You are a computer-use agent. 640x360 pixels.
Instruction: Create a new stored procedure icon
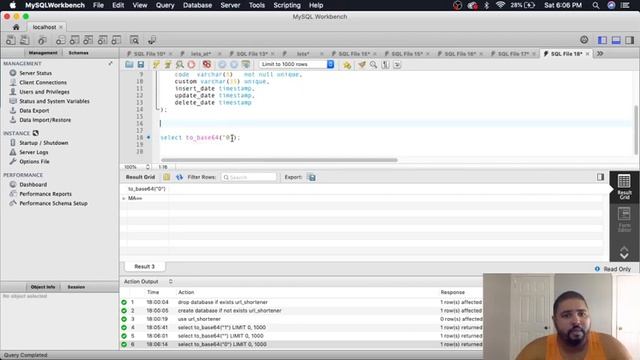point(102,40)
